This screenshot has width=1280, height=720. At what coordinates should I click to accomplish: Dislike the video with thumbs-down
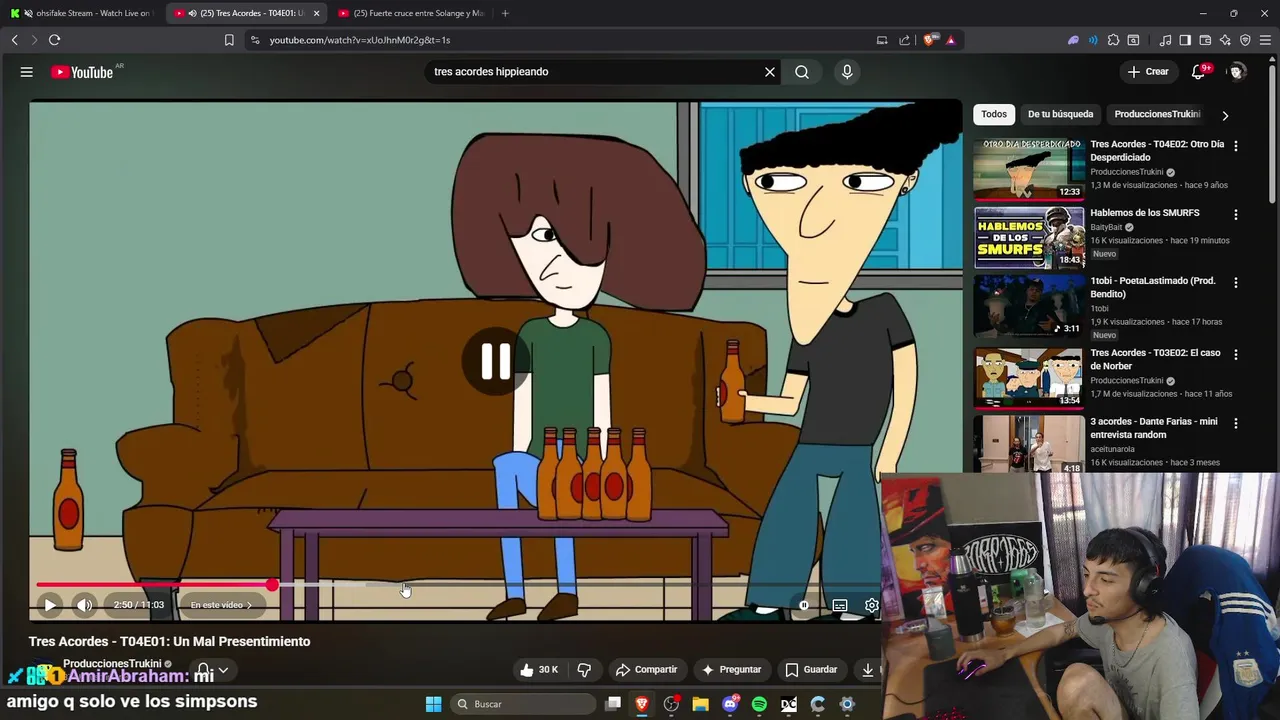click(585, 670)
